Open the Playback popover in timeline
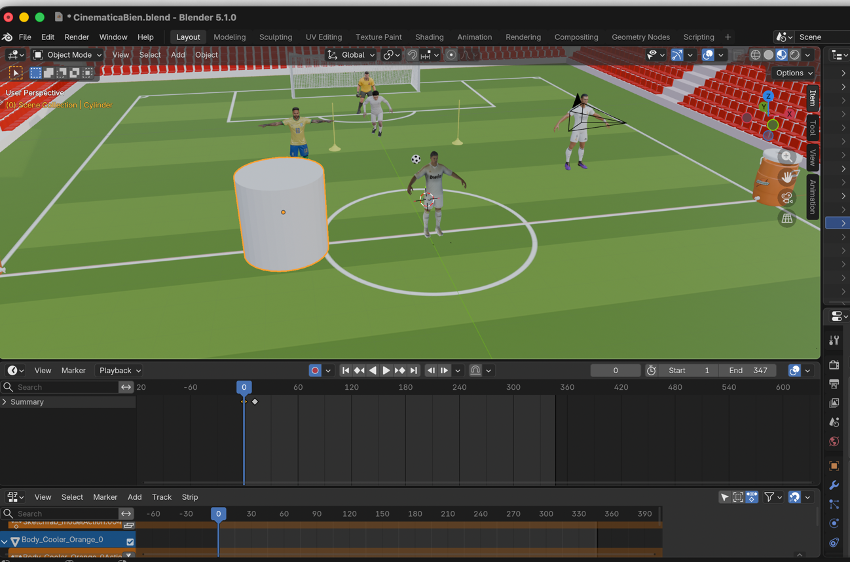 [119, 370]
